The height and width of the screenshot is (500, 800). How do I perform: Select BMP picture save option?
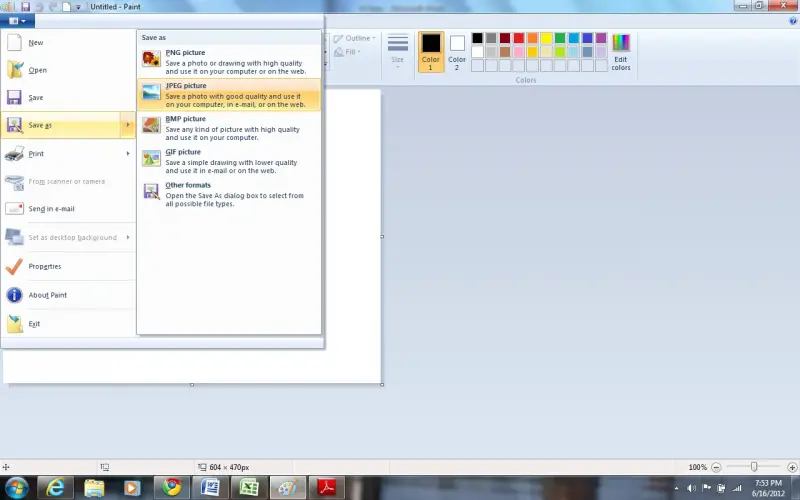pyautogui.click(x=229, y=128)
